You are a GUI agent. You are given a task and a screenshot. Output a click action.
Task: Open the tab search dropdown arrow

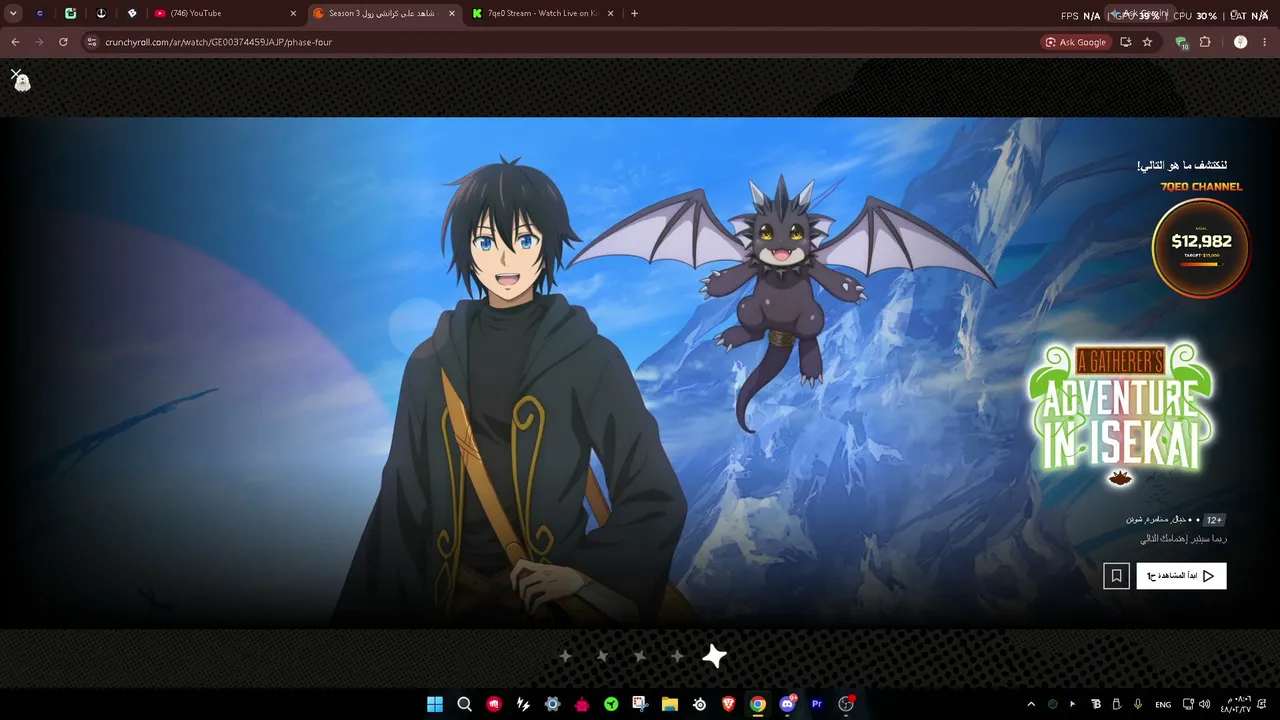(x=13, y=13)
